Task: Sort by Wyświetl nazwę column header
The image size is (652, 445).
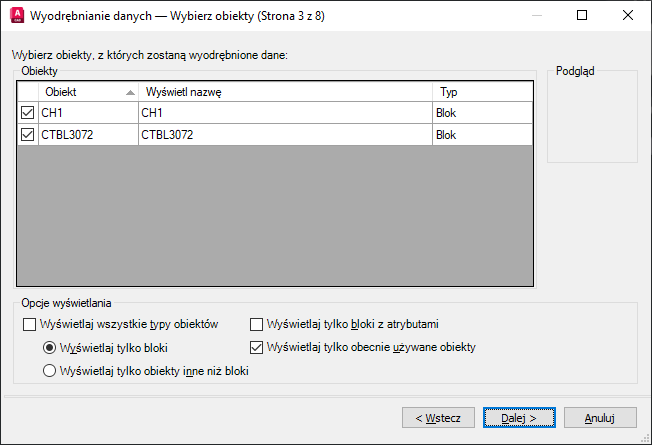Action: click(285, 92)
